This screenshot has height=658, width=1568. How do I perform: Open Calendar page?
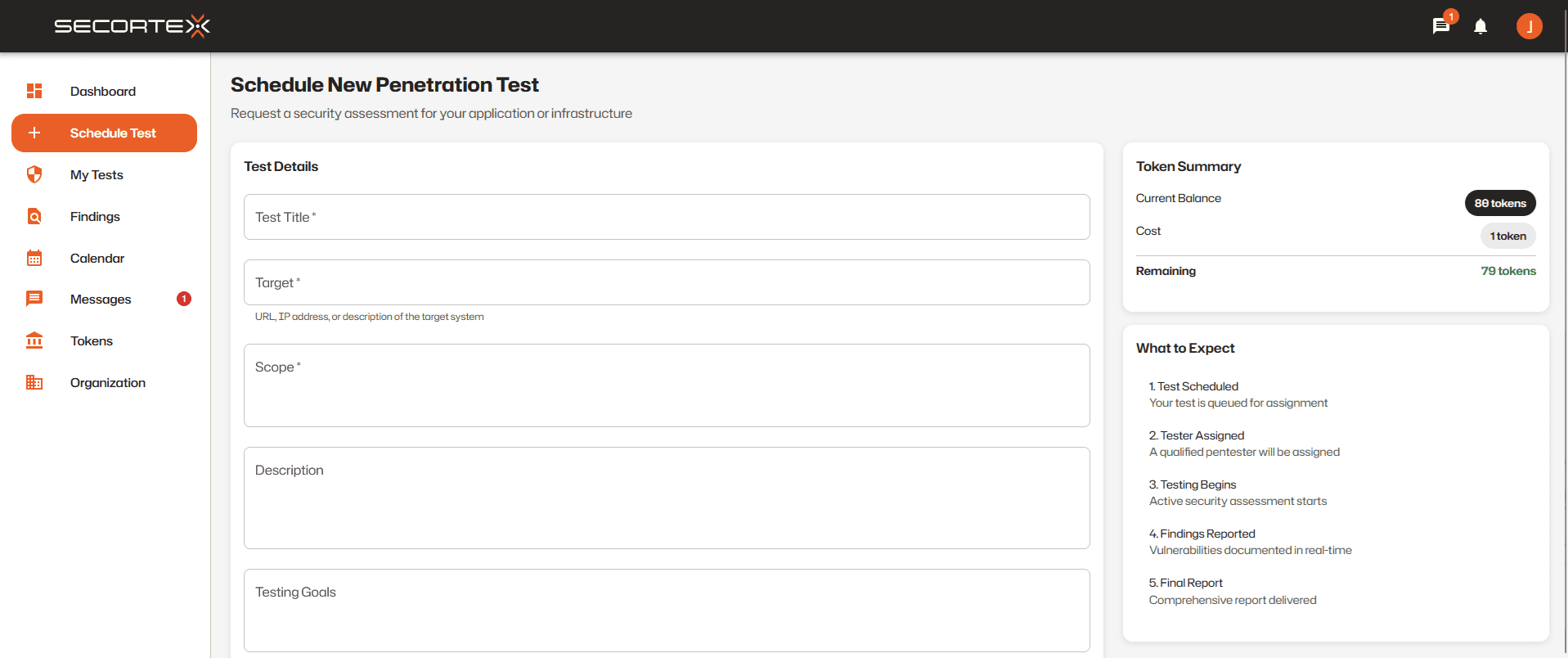pos(104,258)
